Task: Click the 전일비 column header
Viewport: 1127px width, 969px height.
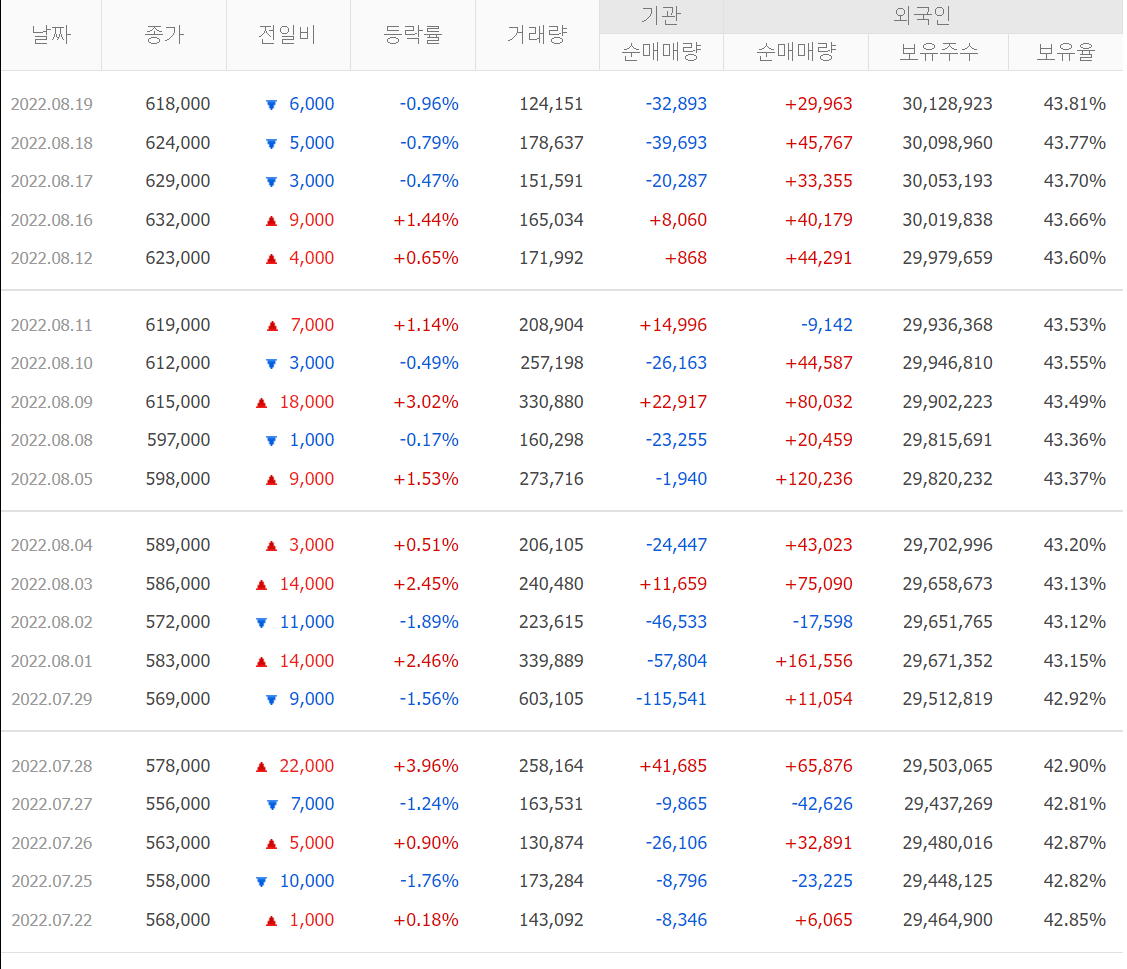Action: click(x=288, y=35)
